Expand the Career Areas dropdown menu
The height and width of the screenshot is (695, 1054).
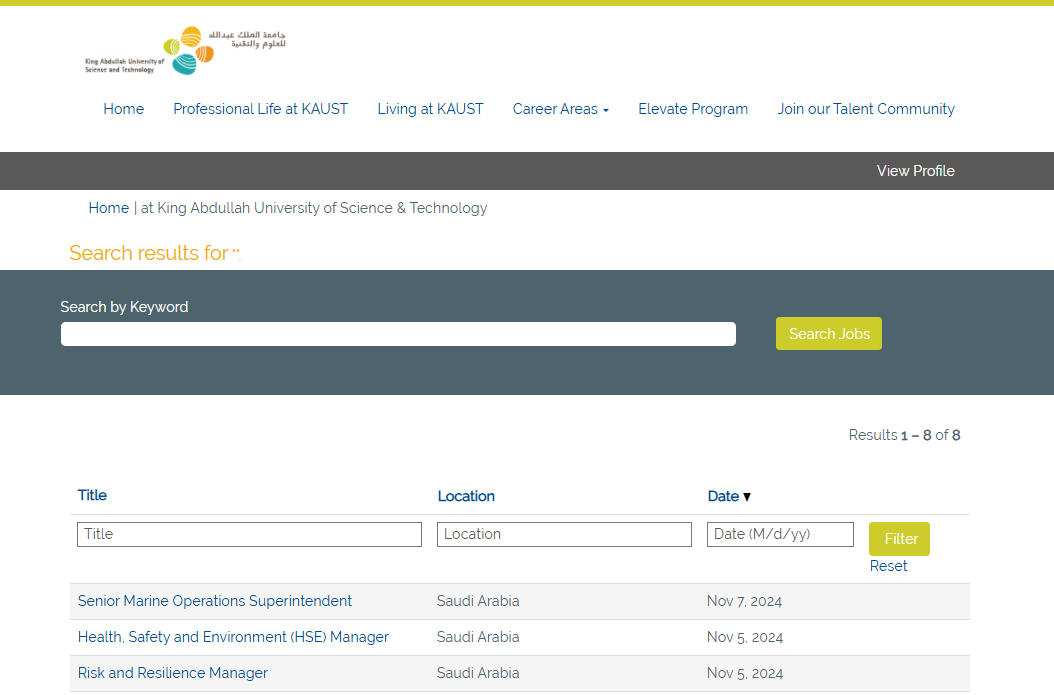(x=561, y=109)
